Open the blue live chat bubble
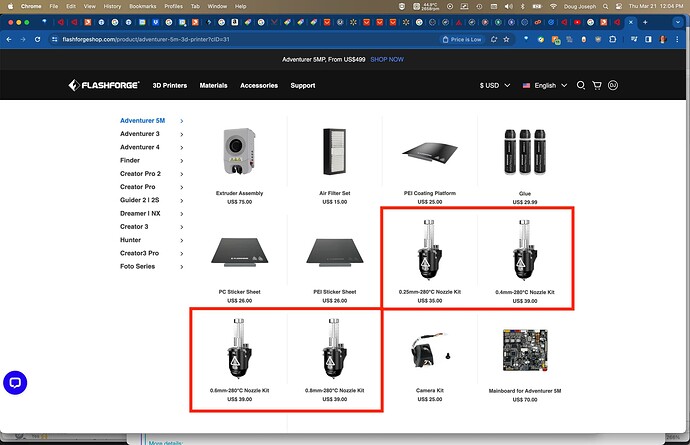This screenshot has height=445, width=690. pyautogui.click(x=14, y=382)
